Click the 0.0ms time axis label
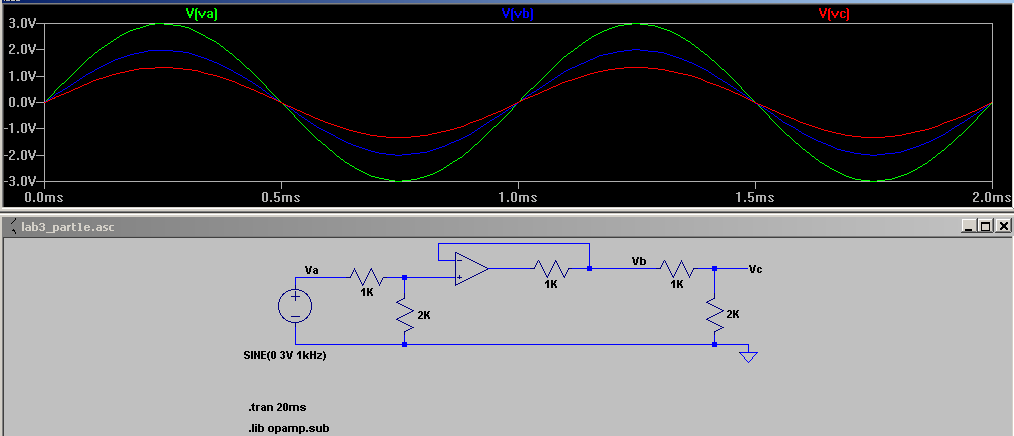 coord(43,197)
